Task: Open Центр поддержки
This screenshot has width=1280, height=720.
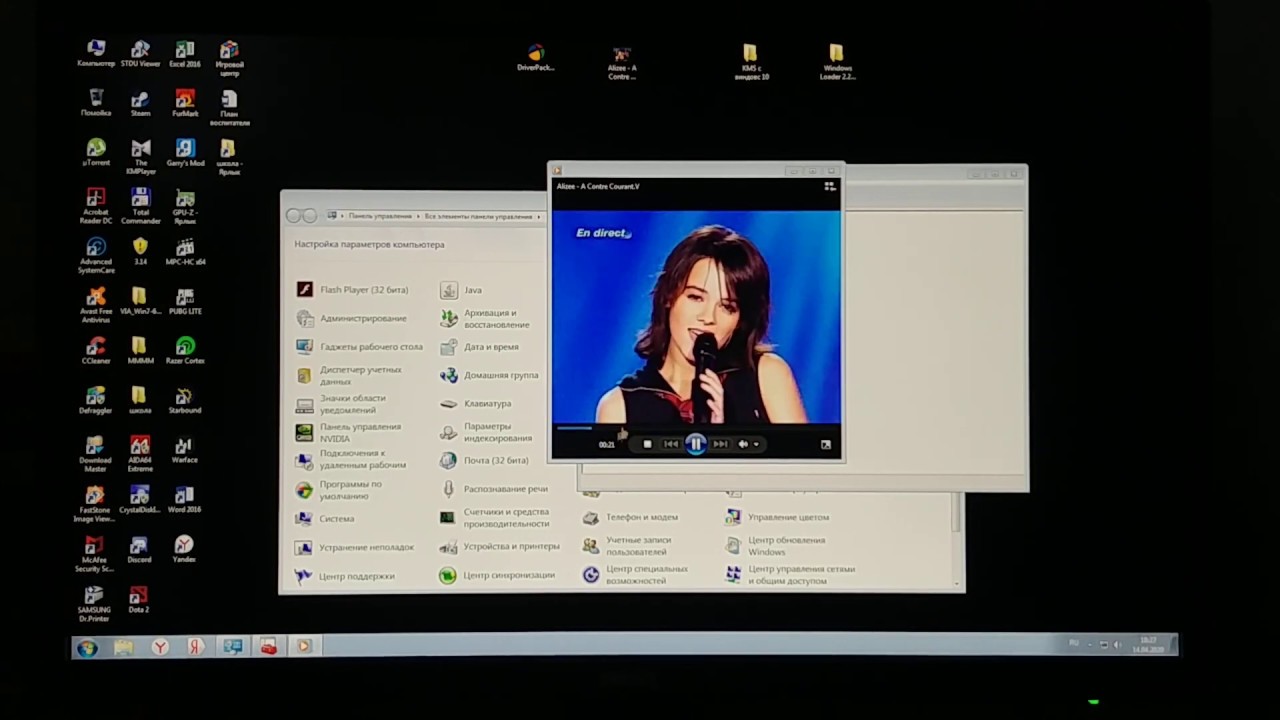Action: pyautogui.click(x=345, y=576)
